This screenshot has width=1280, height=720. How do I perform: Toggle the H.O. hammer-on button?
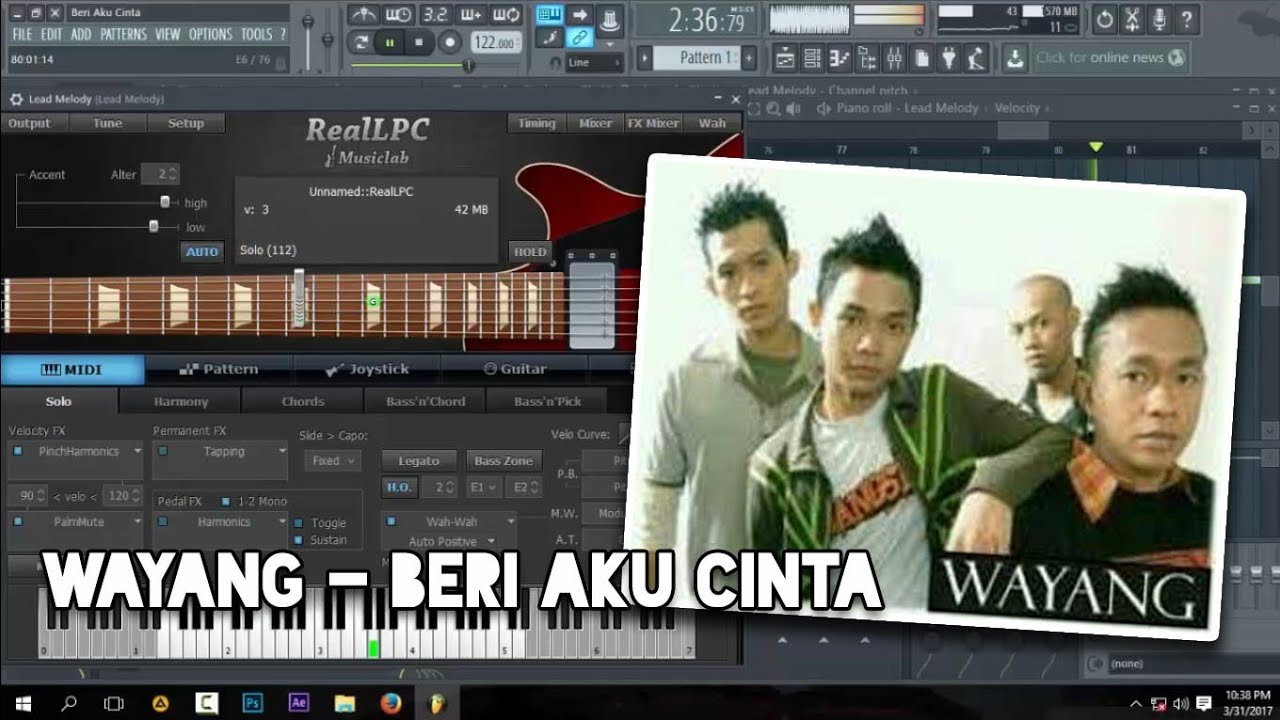pos(399,488)
